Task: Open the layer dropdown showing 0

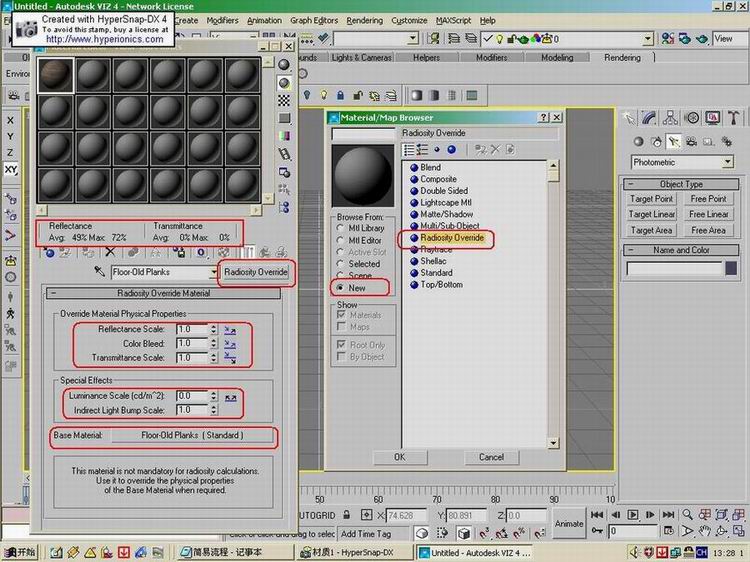Action: [648, 39]
